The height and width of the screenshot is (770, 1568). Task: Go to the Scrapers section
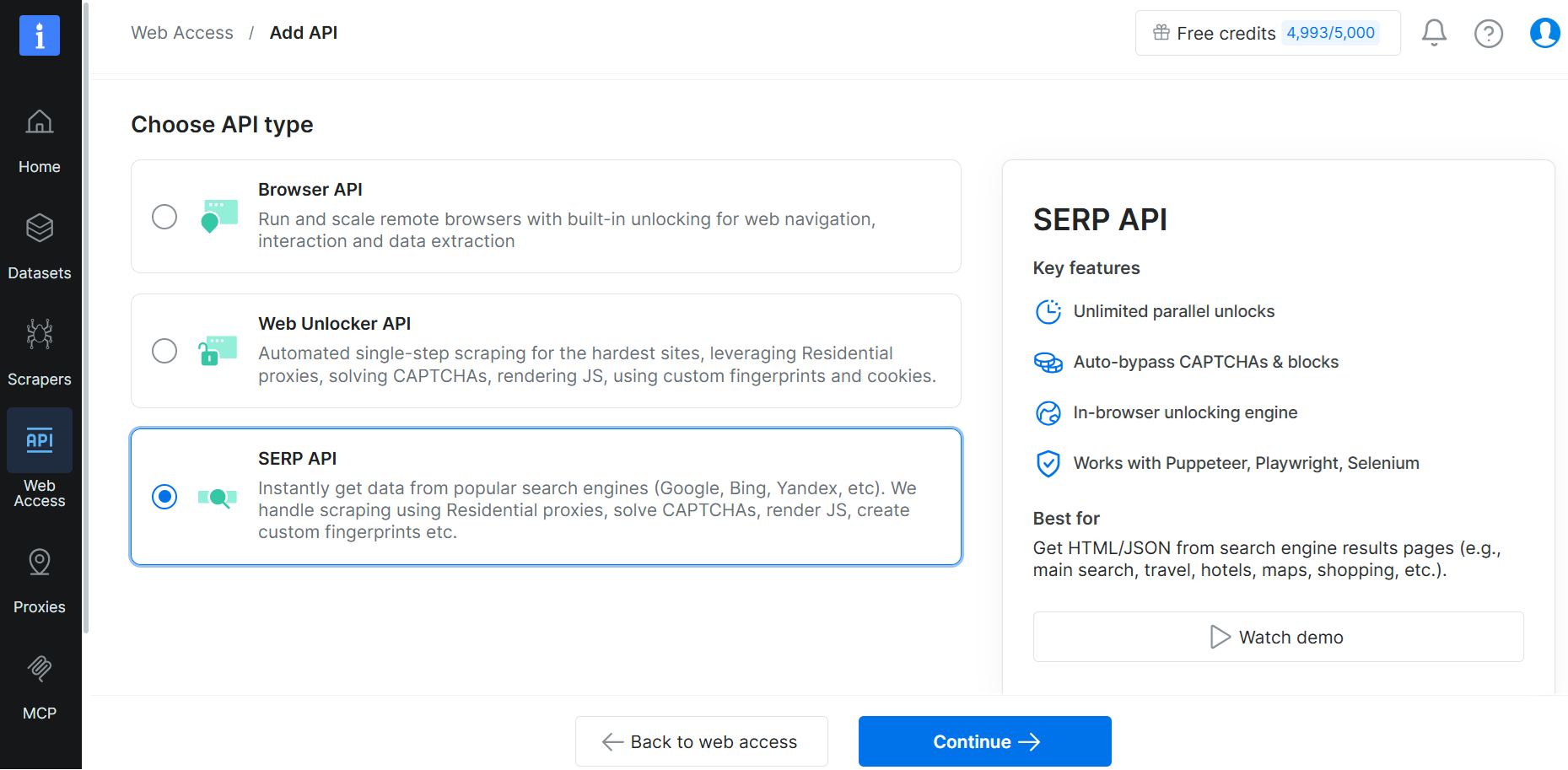point(40,354)
